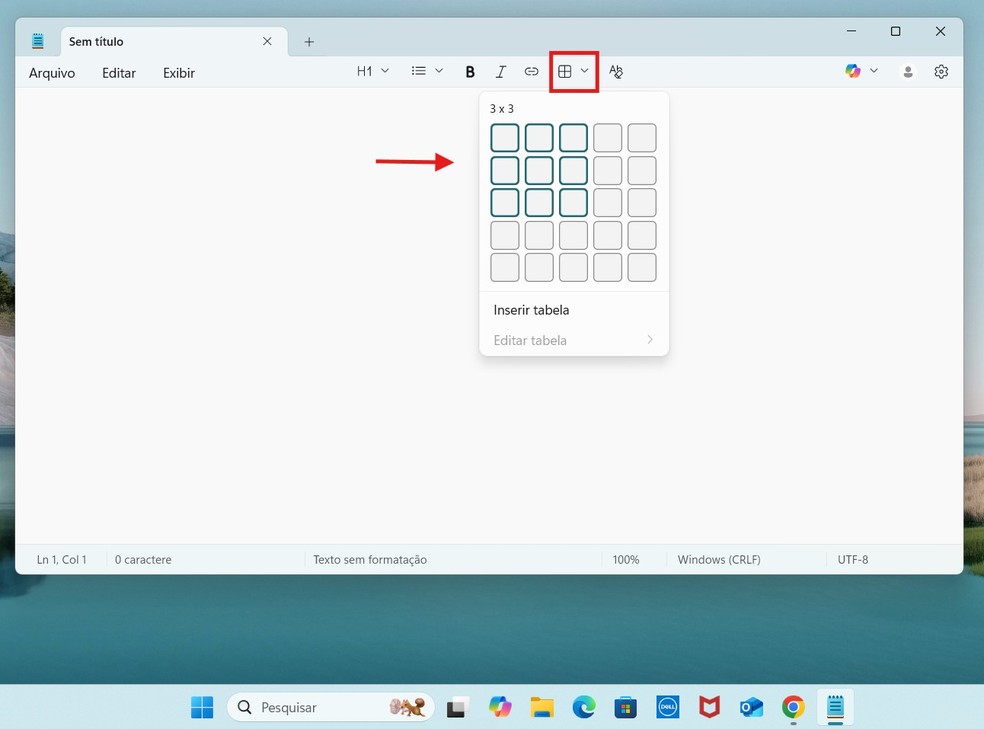This screenshot has width=984, height=729.
Task: Clear formatting with the Ab eraser icon
Action: [x=616, y=72]
